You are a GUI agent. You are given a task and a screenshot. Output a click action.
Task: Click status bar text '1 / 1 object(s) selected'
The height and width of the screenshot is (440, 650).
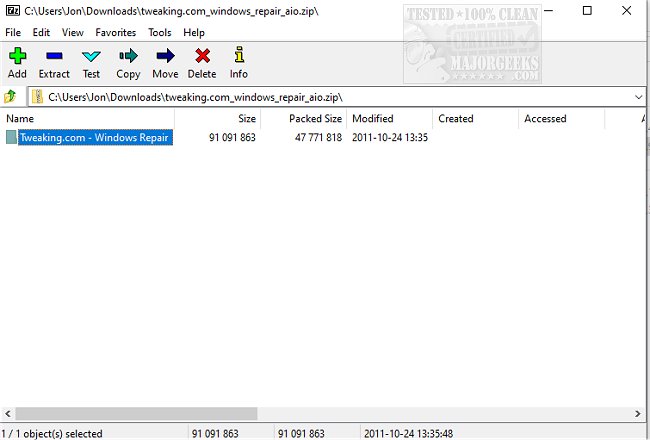tap(52, 434)
